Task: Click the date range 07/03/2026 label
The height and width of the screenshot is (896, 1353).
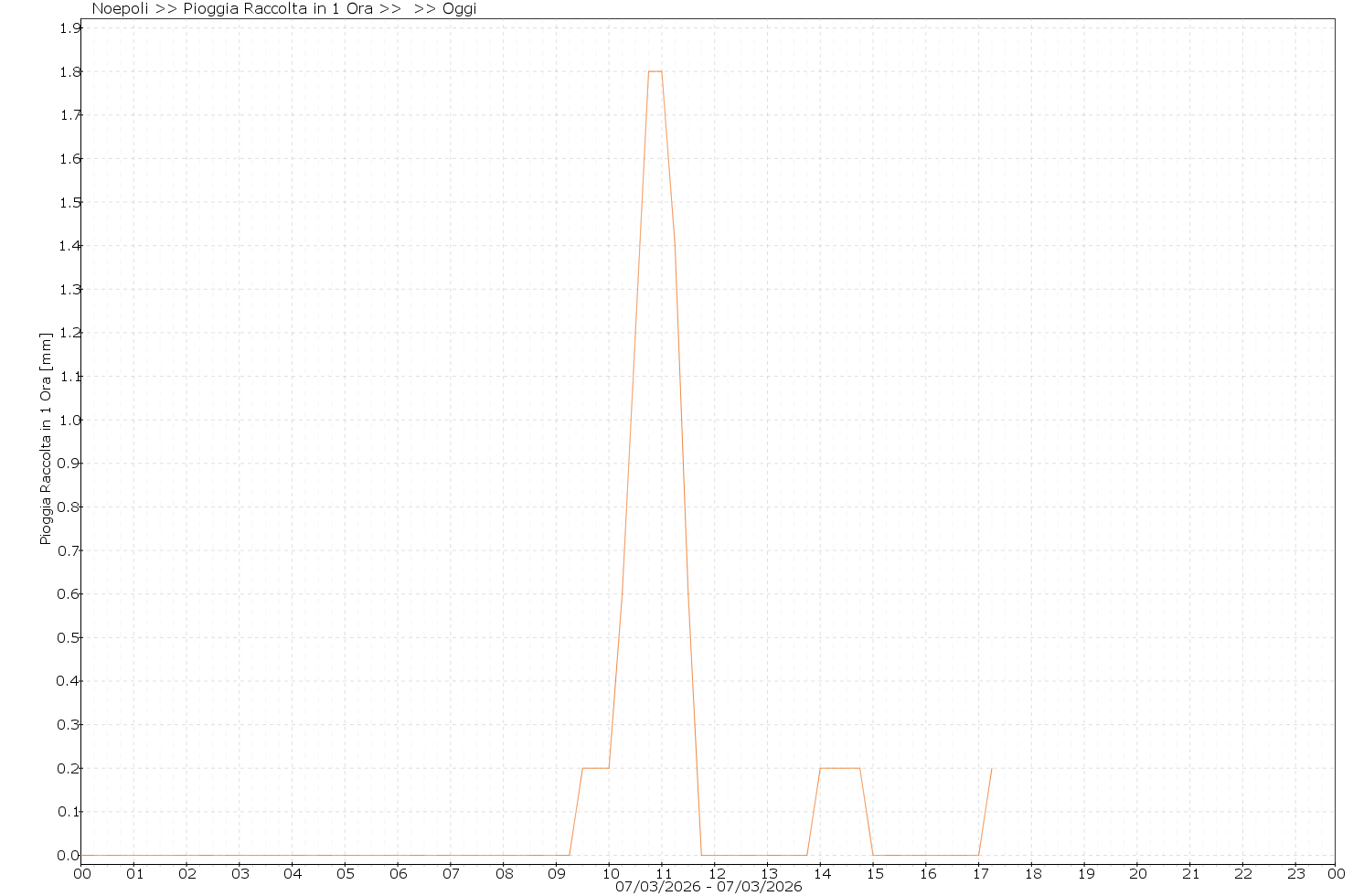Action: tap(708, 887)
